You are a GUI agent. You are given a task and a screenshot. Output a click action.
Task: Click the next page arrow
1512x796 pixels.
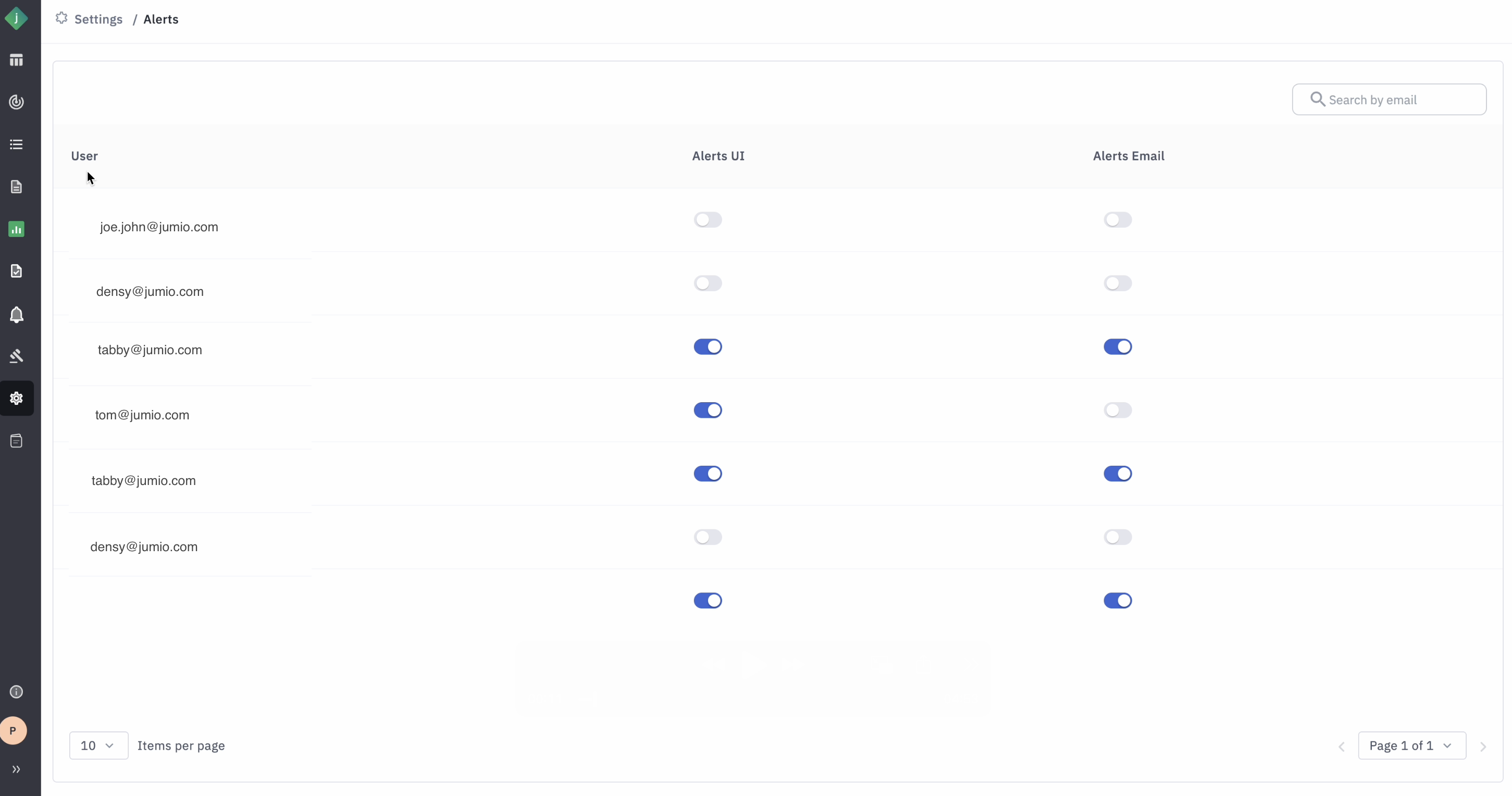(1483, 747)
